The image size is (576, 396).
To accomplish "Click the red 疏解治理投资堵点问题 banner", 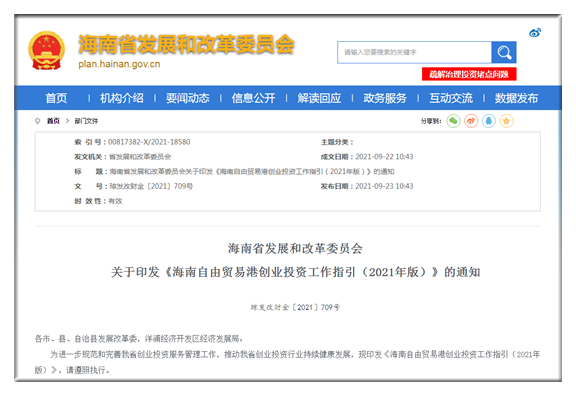I will coord(469,74).
